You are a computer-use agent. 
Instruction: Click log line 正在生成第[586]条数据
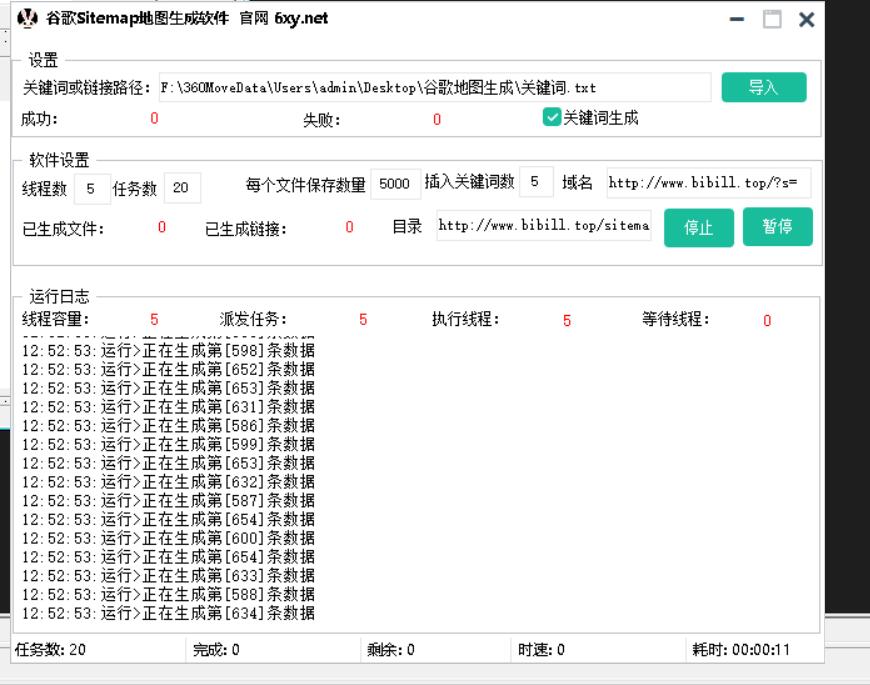click(x=168, y=425)
